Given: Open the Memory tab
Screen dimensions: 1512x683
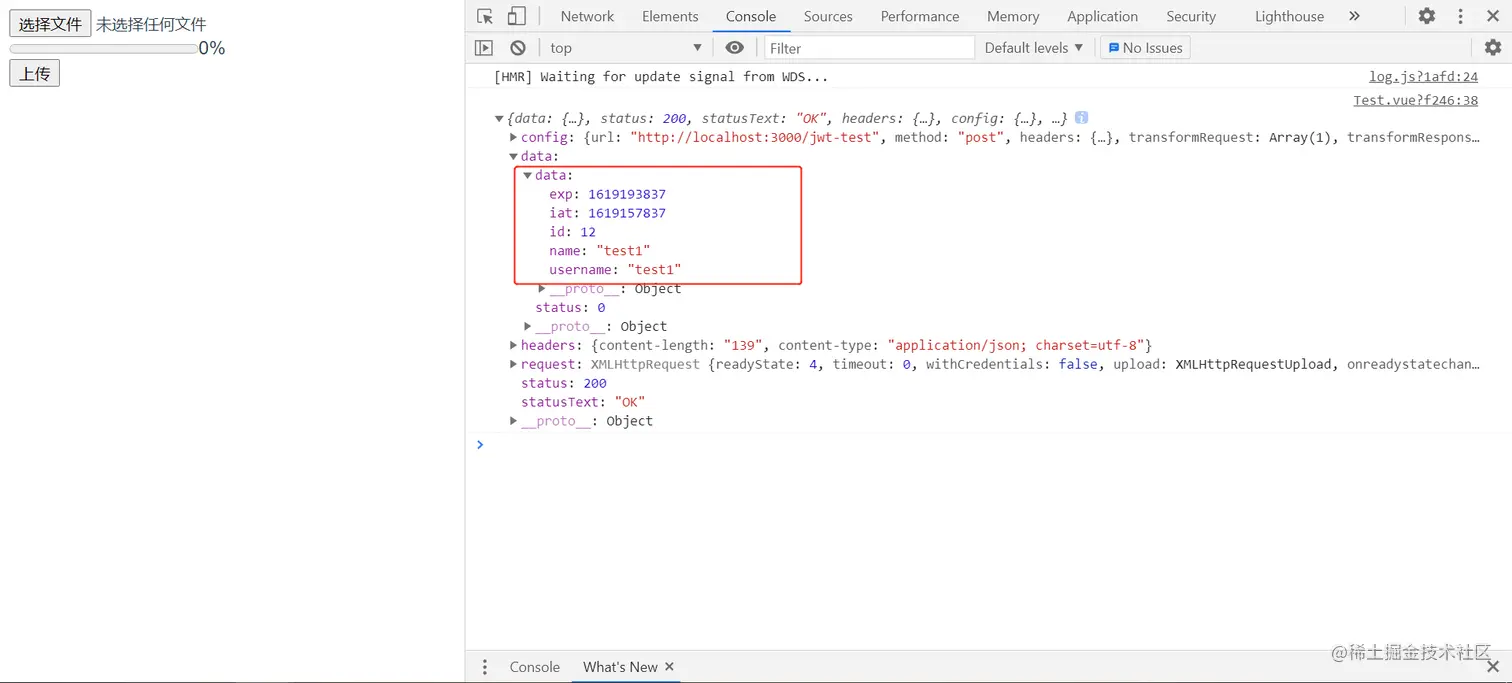Looking at the screenshot, I should (x=1013, y=16).
